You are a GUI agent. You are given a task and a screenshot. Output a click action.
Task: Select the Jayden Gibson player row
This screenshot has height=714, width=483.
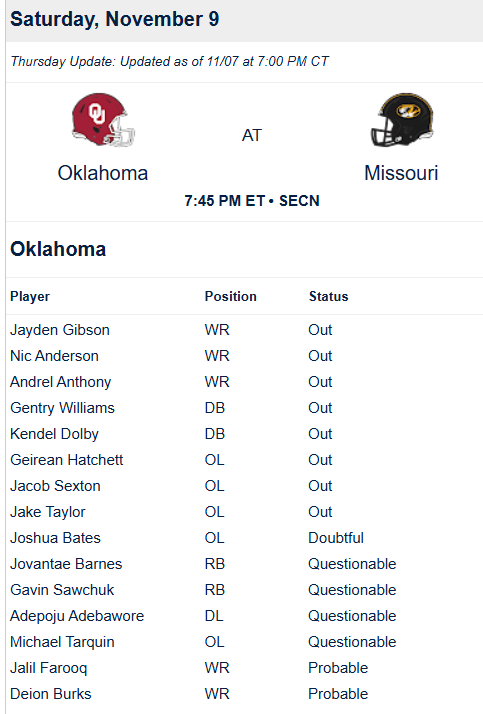pyautogui.click(x=244, y=330)
